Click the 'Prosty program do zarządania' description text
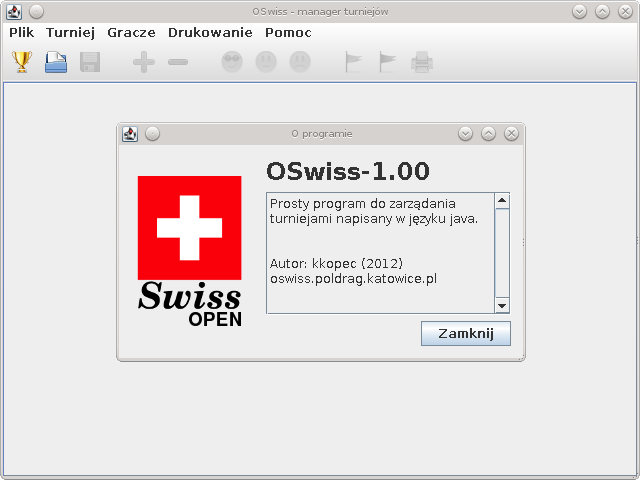This screenshot has height=480, width=640. coord(363,204)
